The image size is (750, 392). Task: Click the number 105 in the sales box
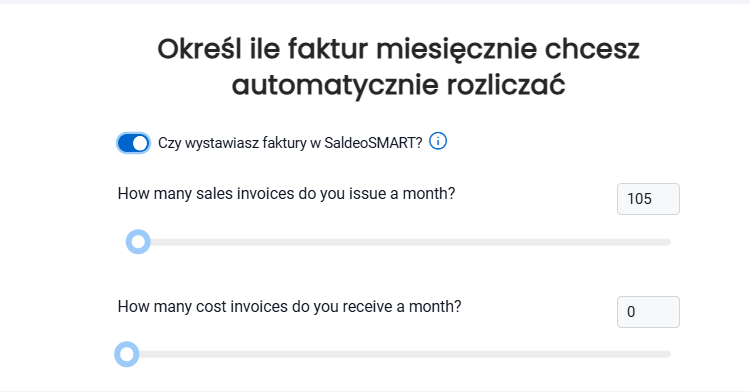(640, 199)
